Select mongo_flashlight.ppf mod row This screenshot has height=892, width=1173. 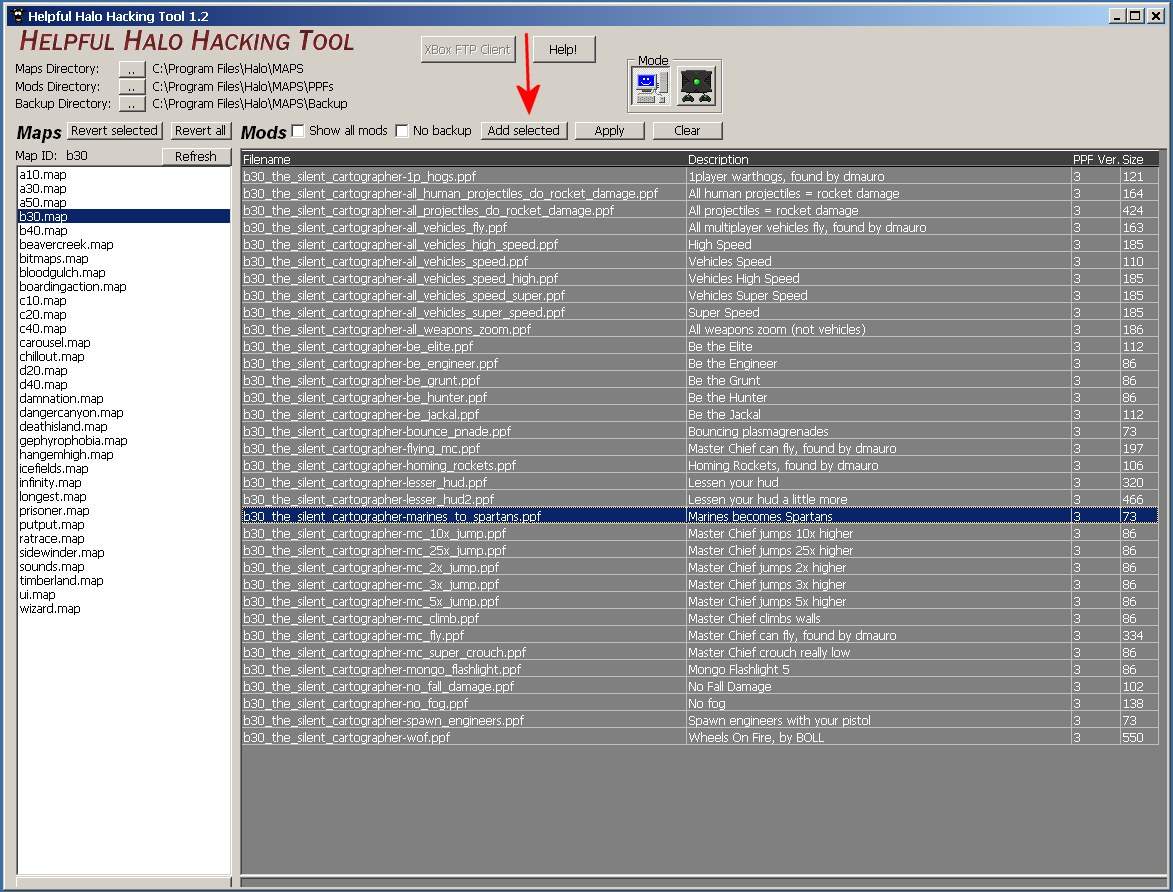(x=699, y=670)
